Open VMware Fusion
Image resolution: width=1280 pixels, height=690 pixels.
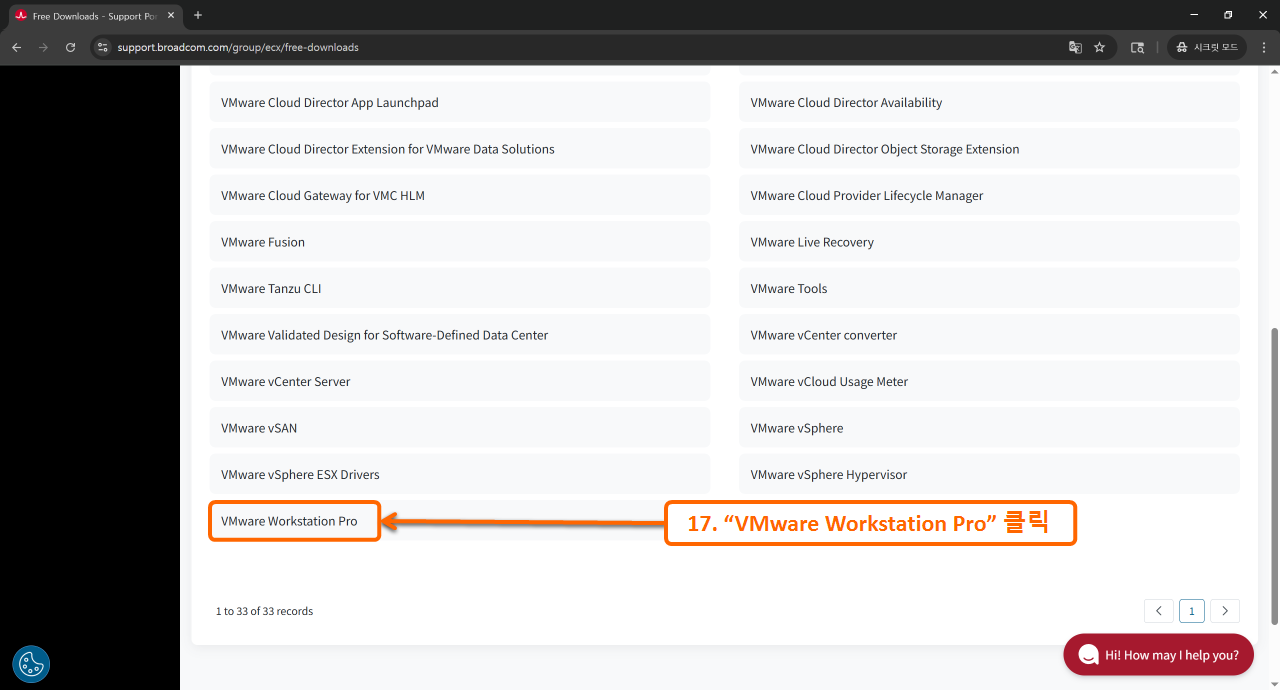coord(460,242)
